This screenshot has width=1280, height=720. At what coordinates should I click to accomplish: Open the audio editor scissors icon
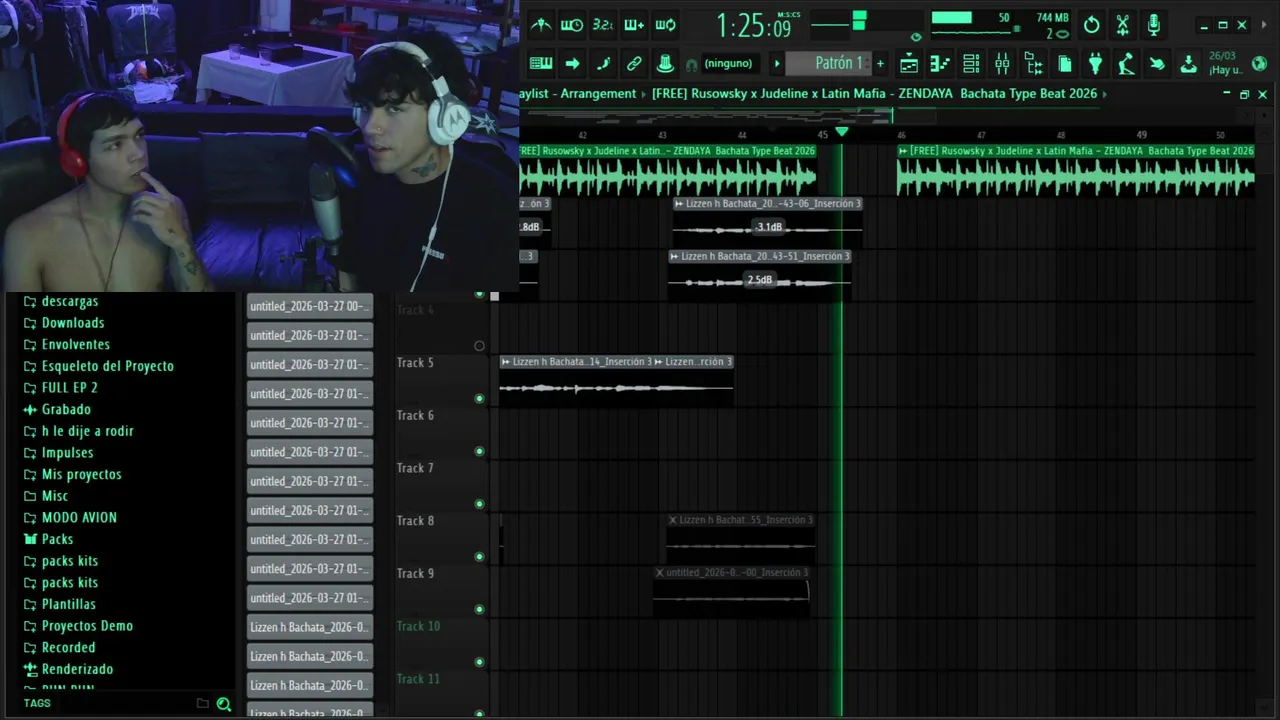[x=1123, y=25]
